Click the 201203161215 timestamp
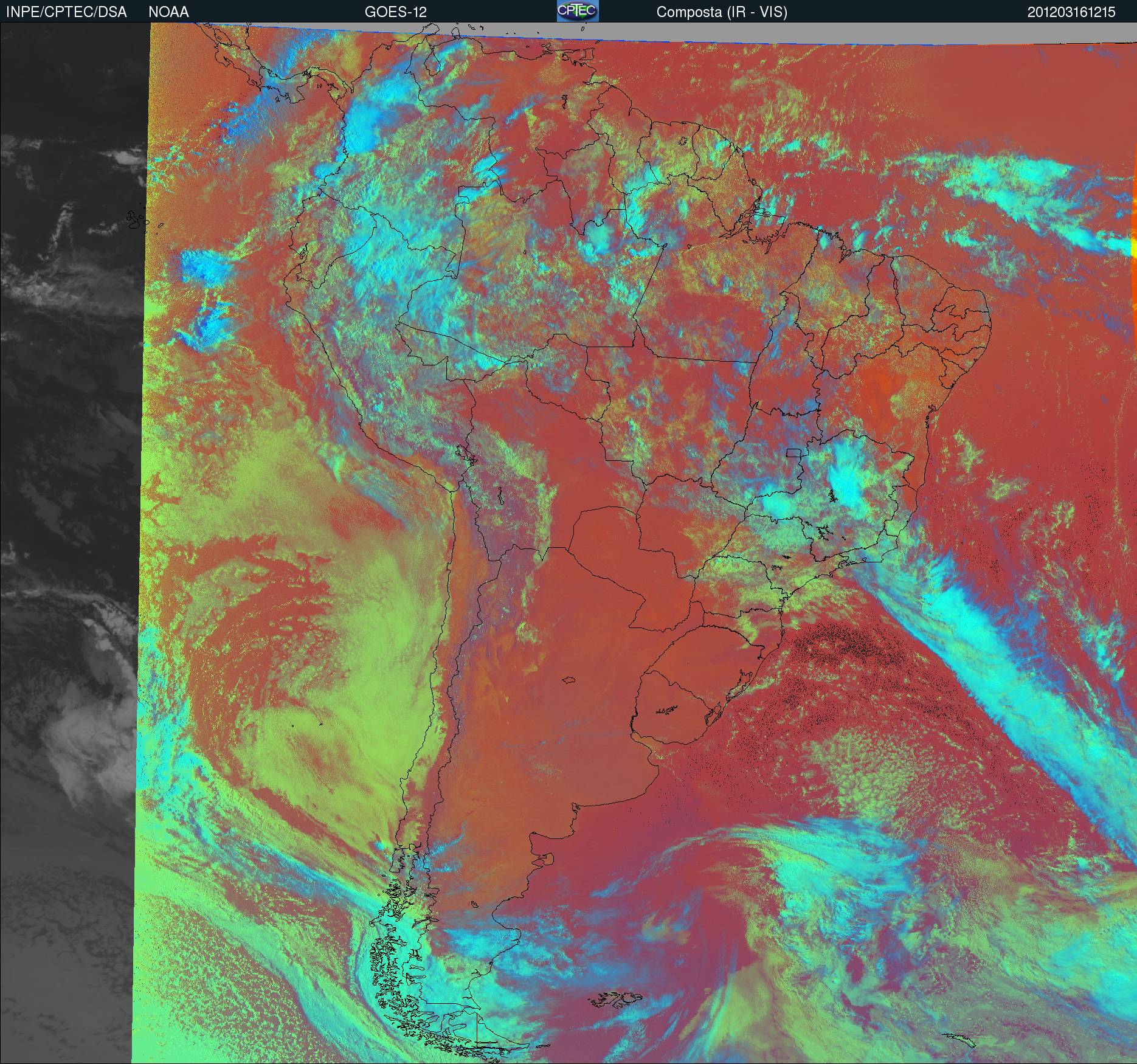This screenshot has height=1064, width=1137. (x=1071, y=12)
